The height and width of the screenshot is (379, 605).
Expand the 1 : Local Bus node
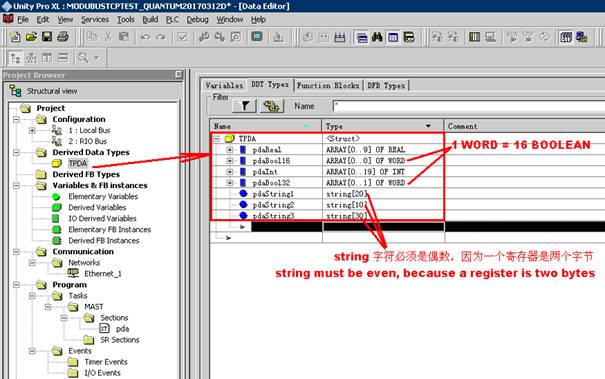32,130
